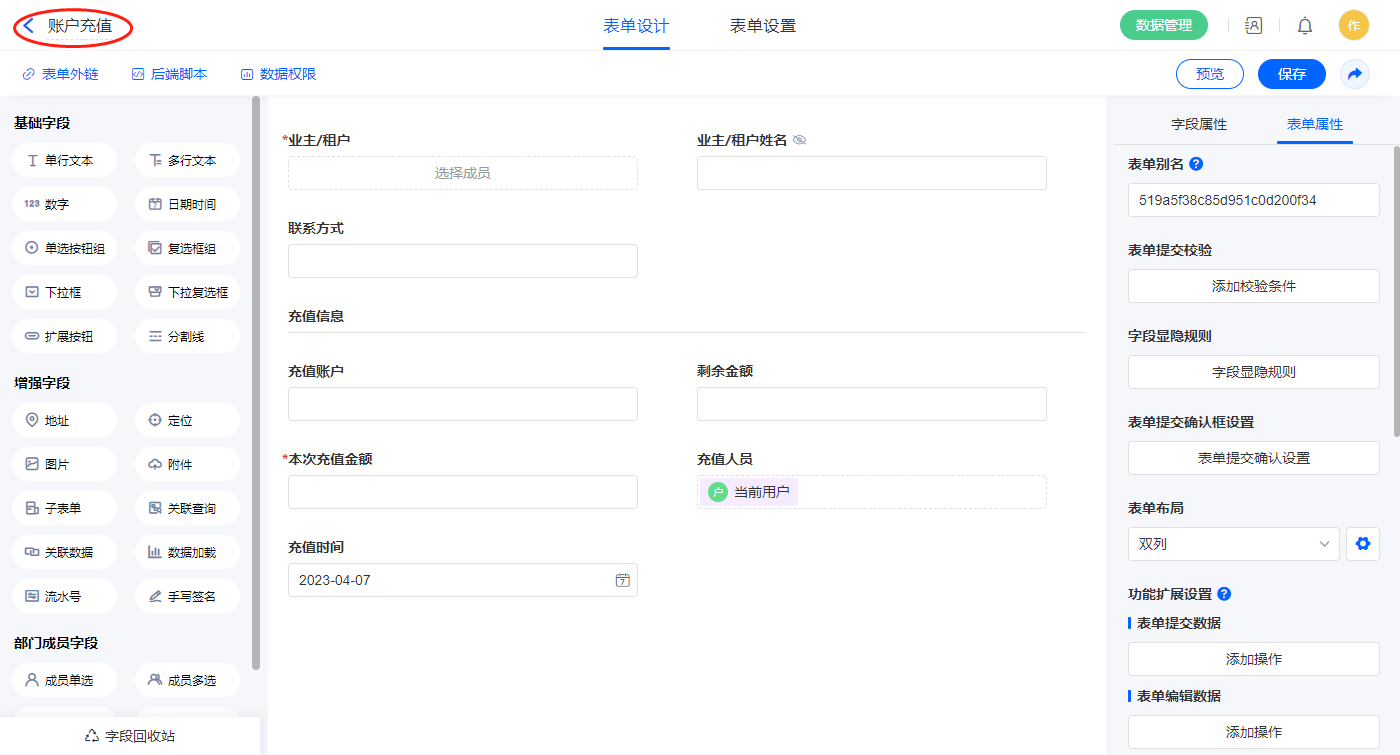Click the user avatar icon
This screenshot has height=755, width=1400.
click(x=1353, y=26)
